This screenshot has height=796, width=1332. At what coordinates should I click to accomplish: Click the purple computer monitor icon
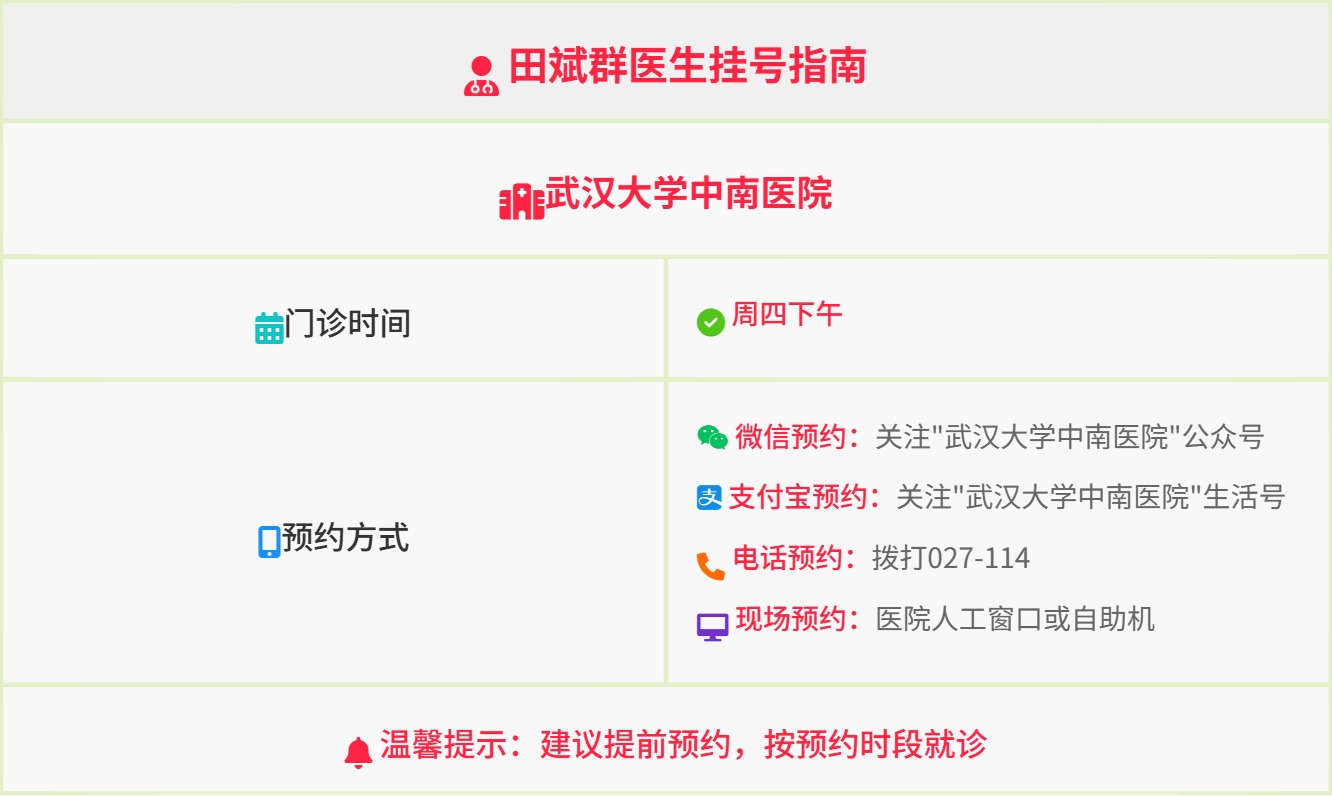coord(712,627)
